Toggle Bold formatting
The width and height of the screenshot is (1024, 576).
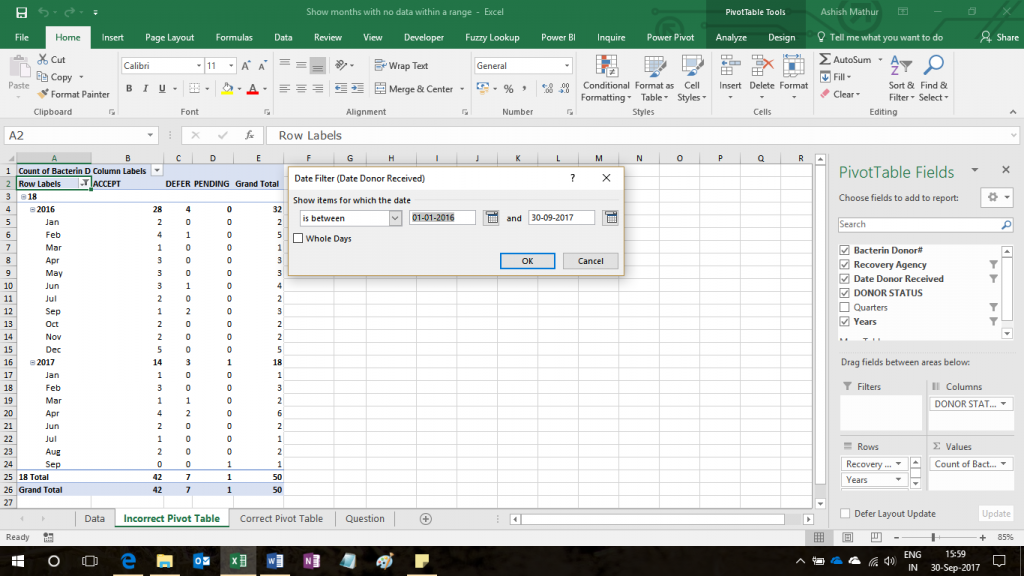[x=129, y=88]
